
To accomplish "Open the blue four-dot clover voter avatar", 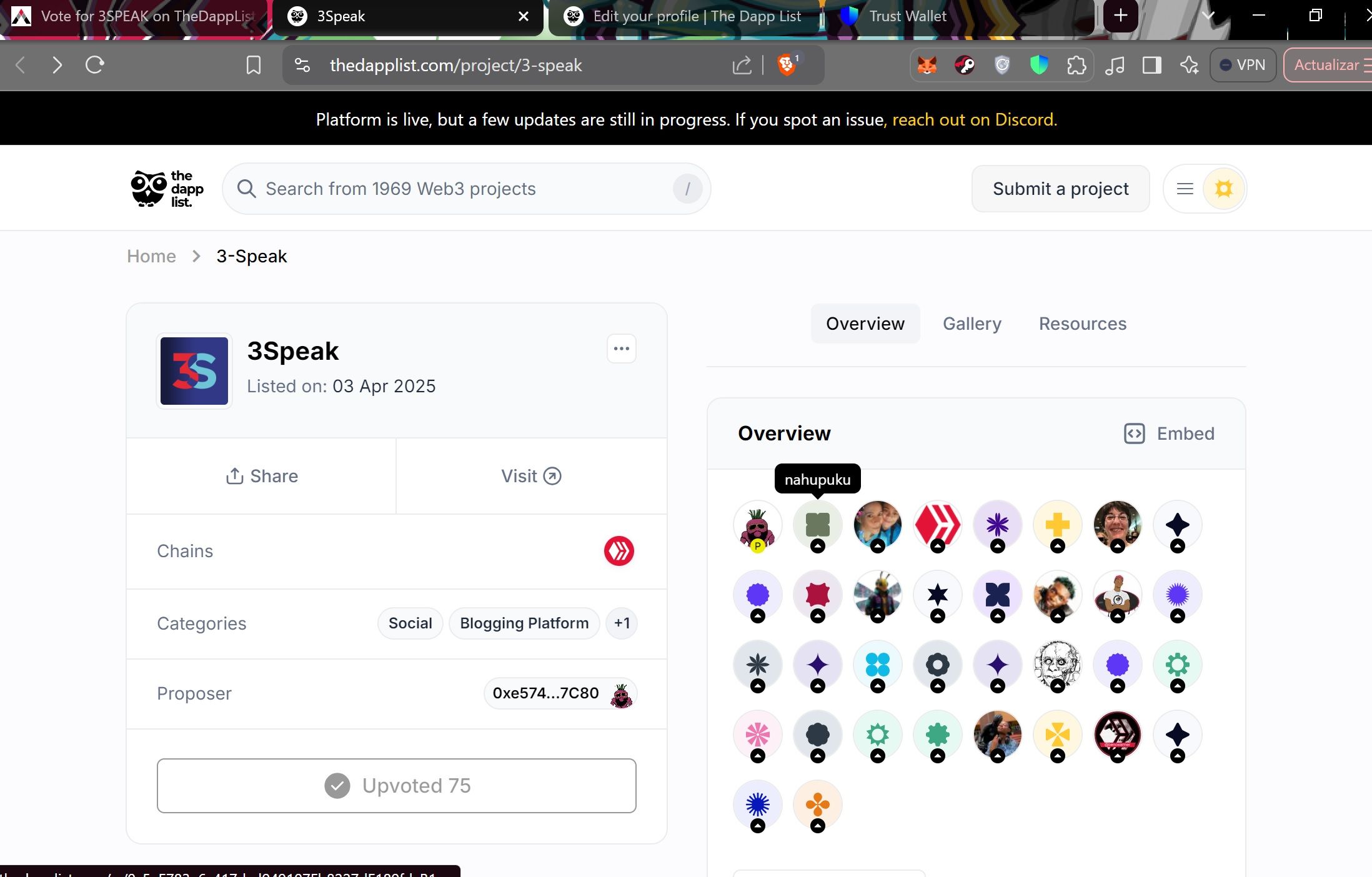I will (x=877, y=665).
